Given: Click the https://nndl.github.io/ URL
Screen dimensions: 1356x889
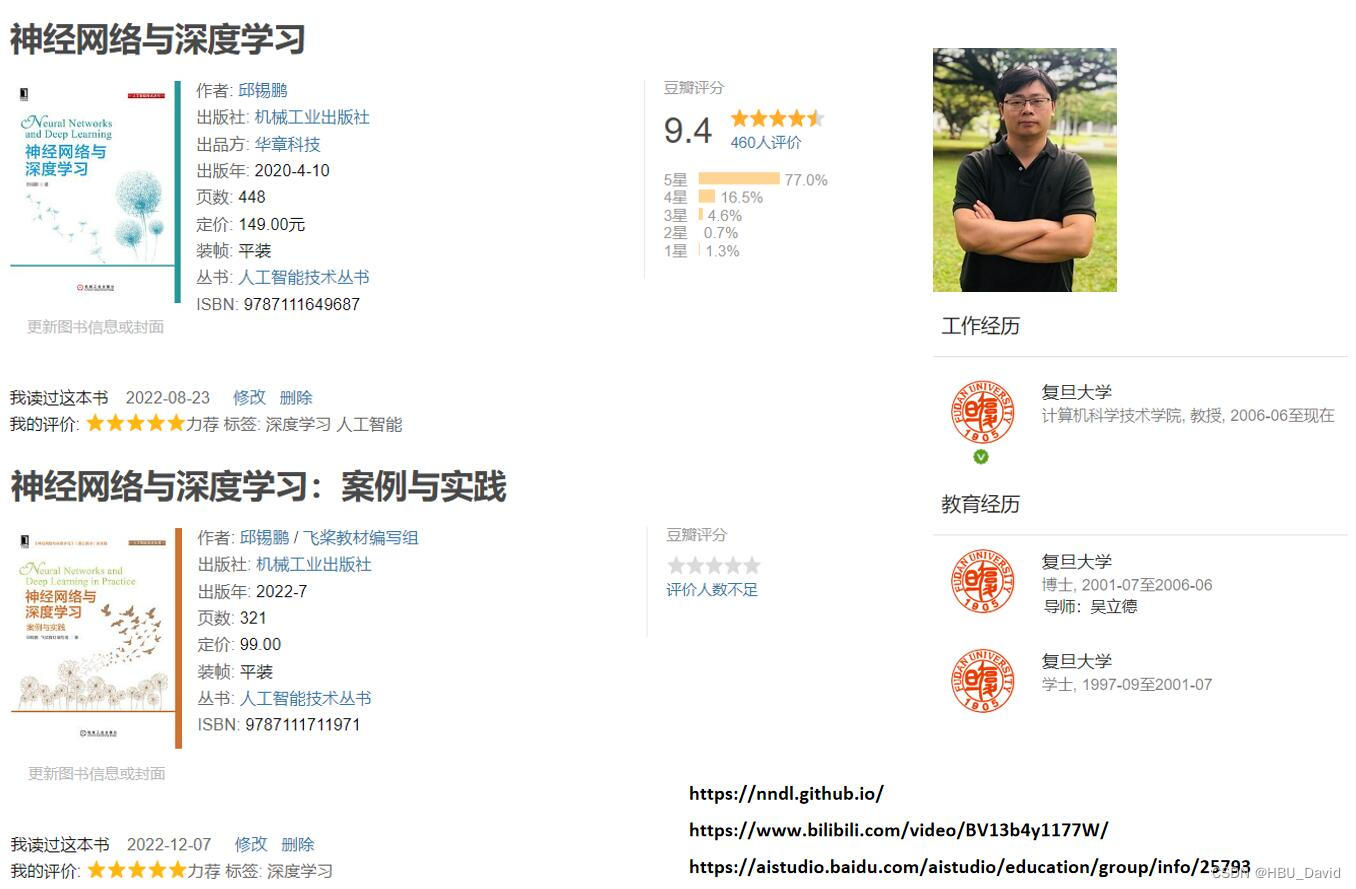Looking at the screenshot, I should pyautogui.click(x=786, y=794).
